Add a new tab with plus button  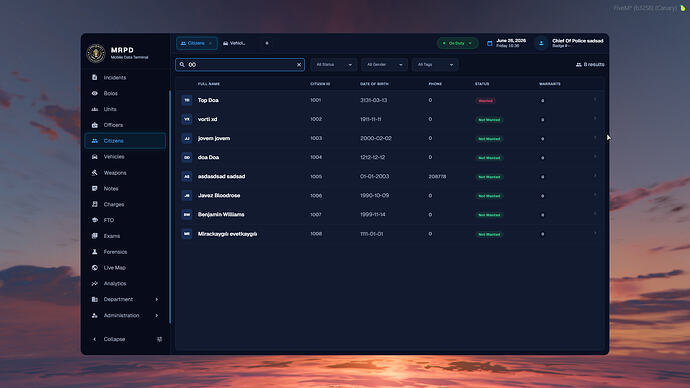[x=267, y=43]
